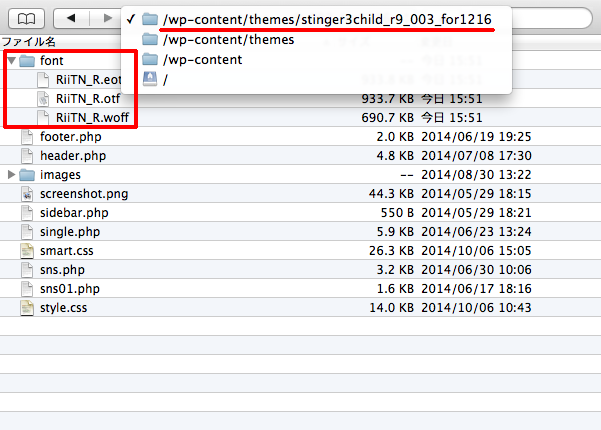Click the 2.0 KB size of footer.php
This screenshot has width=601, height=430.
pos(395,137)
